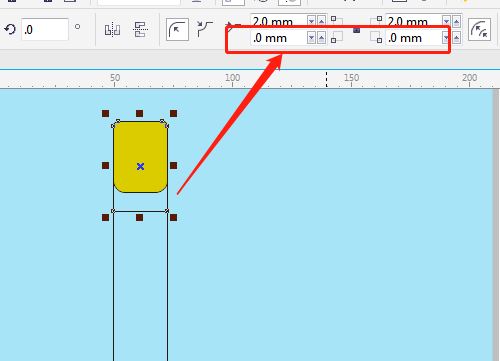Click the middle-left selection handle
The width and height of the screenshot is (500, 361).
pyautogui.click(x=105, y=166)
